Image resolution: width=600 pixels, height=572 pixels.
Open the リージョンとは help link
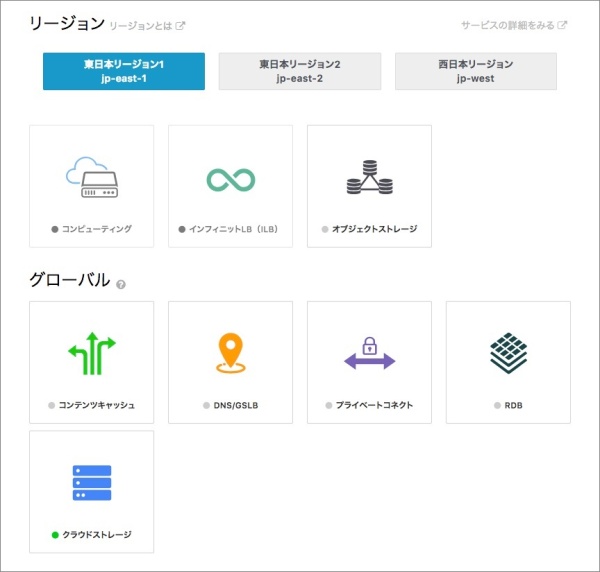coord(146,25)
